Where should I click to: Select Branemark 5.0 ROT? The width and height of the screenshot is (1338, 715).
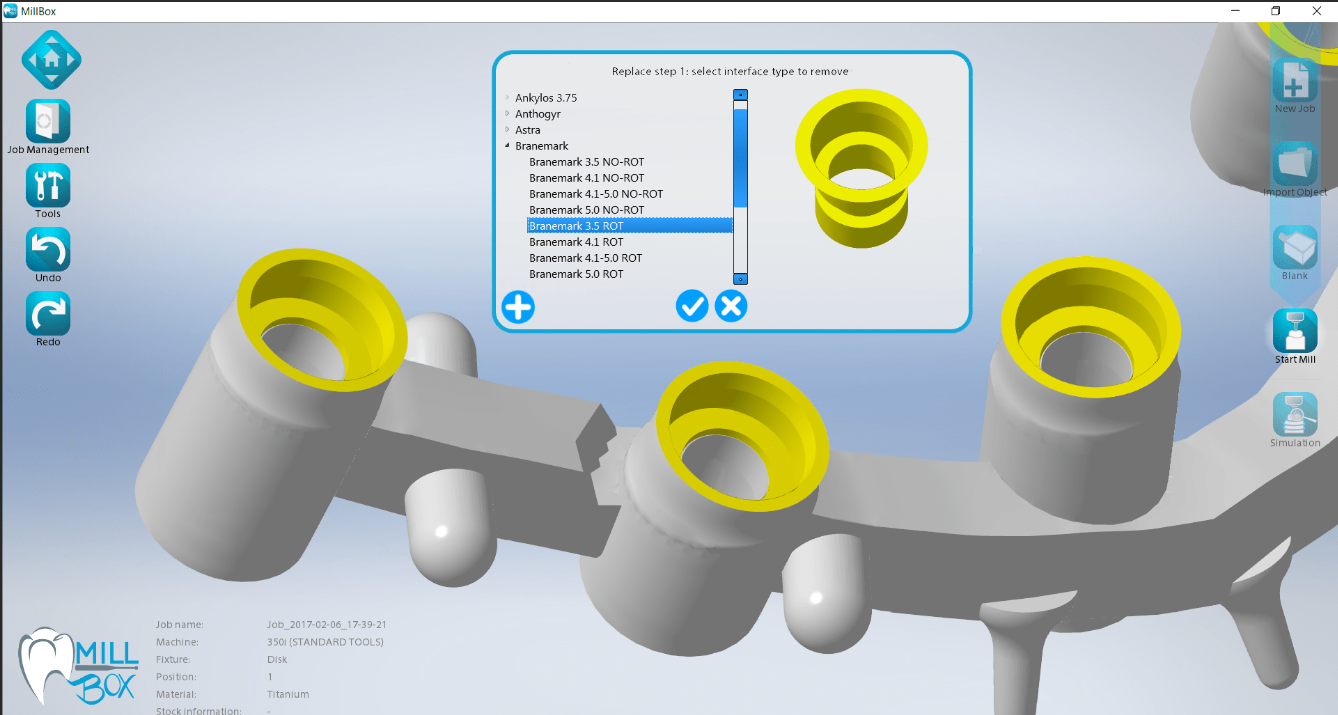pos(576,274)
